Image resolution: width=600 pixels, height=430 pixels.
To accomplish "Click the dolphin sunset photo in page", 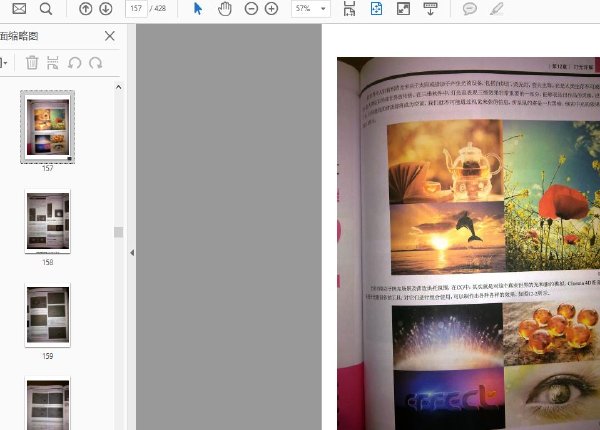I will tap(448, 238).
